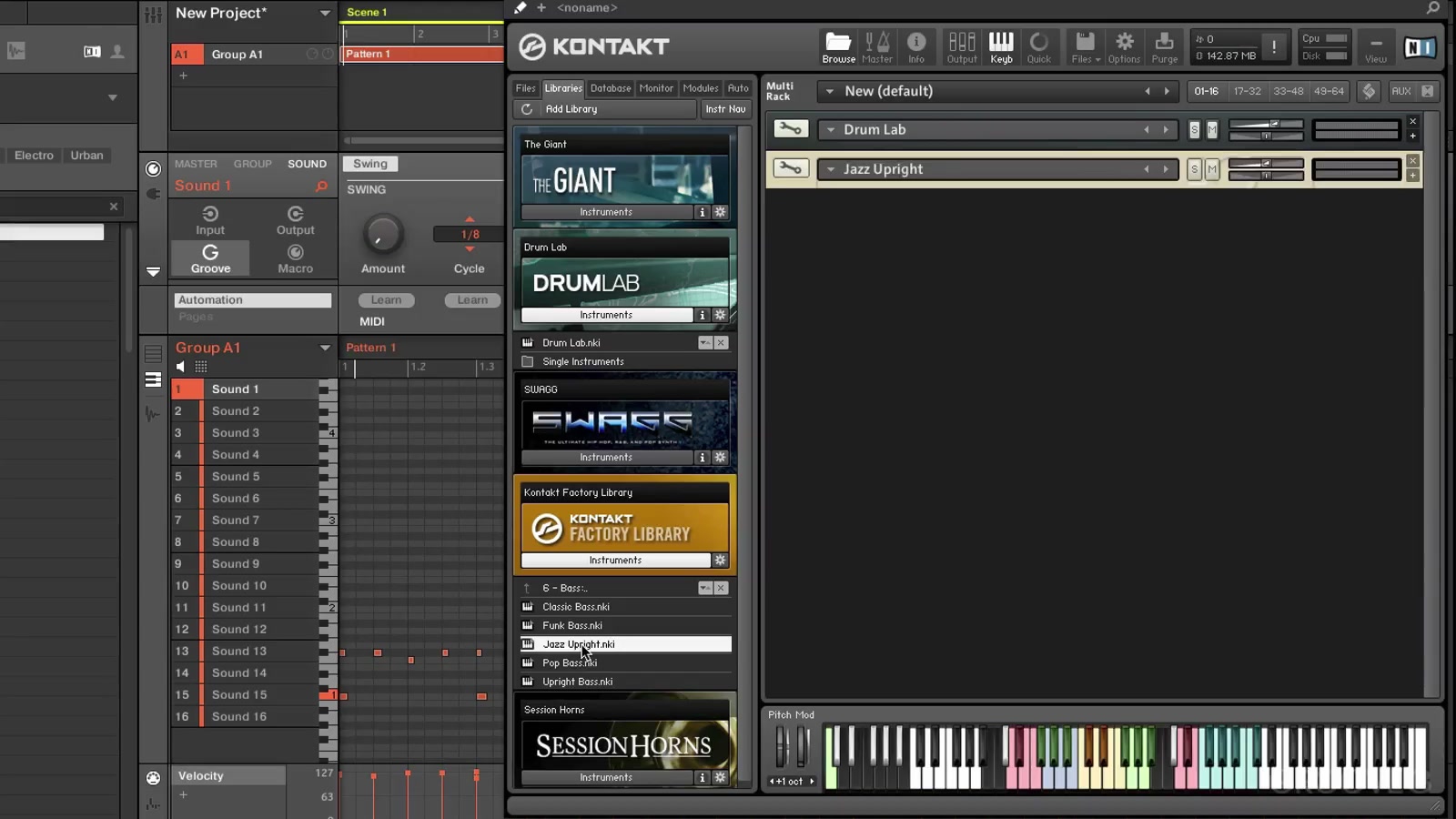
Task: Switch to the Files browser tab
Action: click(525, 88)
